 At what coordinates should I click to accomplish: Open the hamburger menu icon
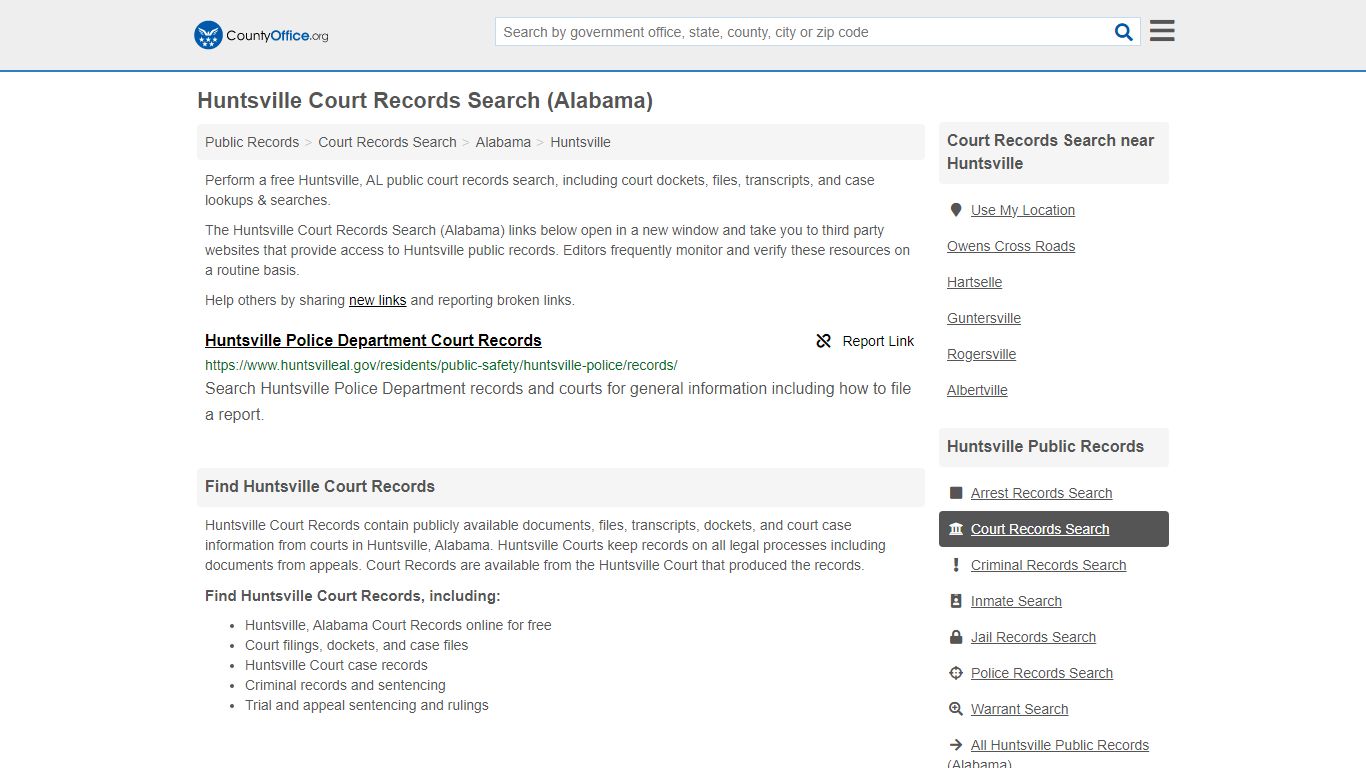click(x=1162, y=31)
